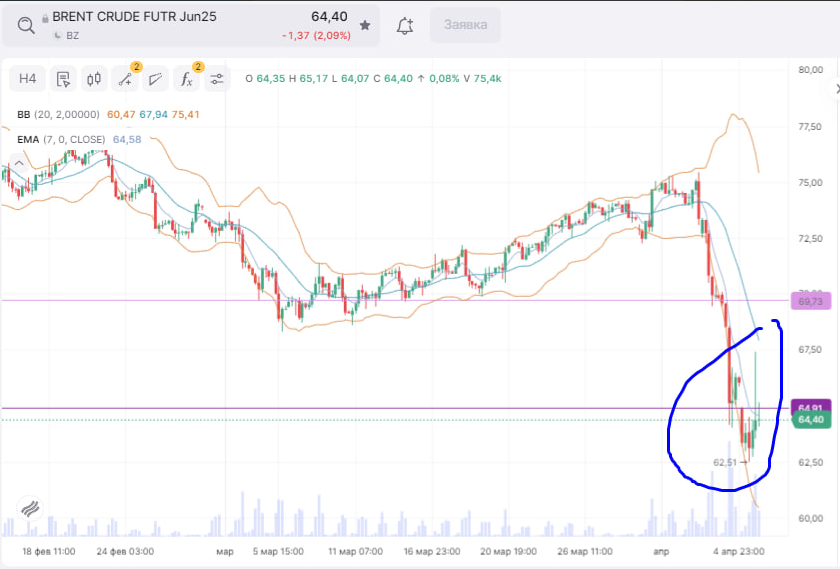The image size is (840, 569).
Task: Click the green 64,40 current price tag
Action: 808,420
